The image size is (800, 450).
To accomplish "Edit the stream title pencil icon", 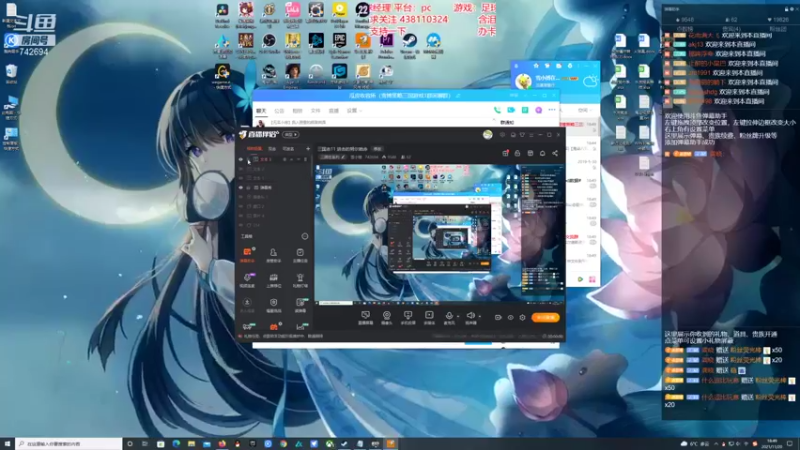I will [342, 157].
